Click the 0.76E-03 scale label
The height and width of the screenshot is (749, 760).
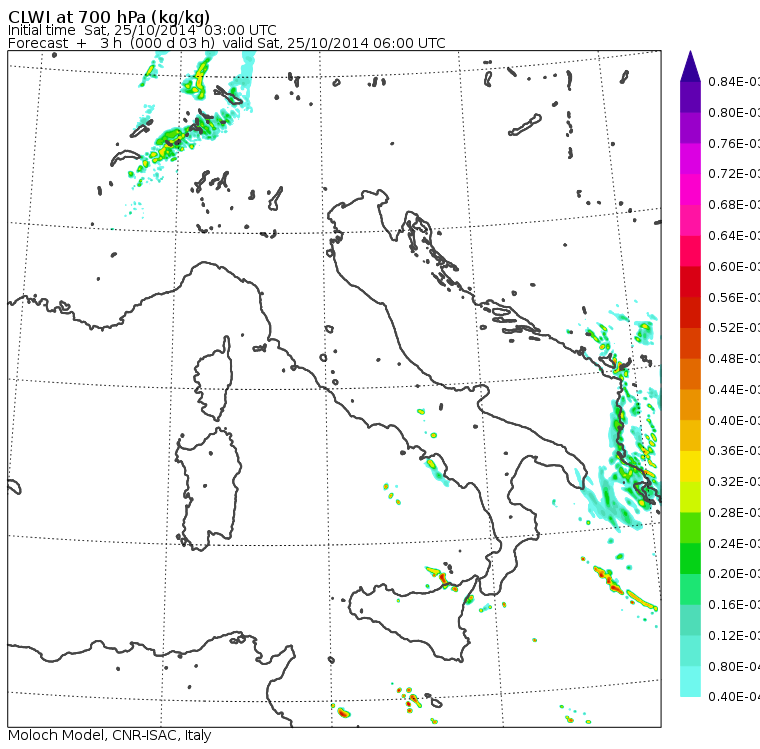coord(734,143)
